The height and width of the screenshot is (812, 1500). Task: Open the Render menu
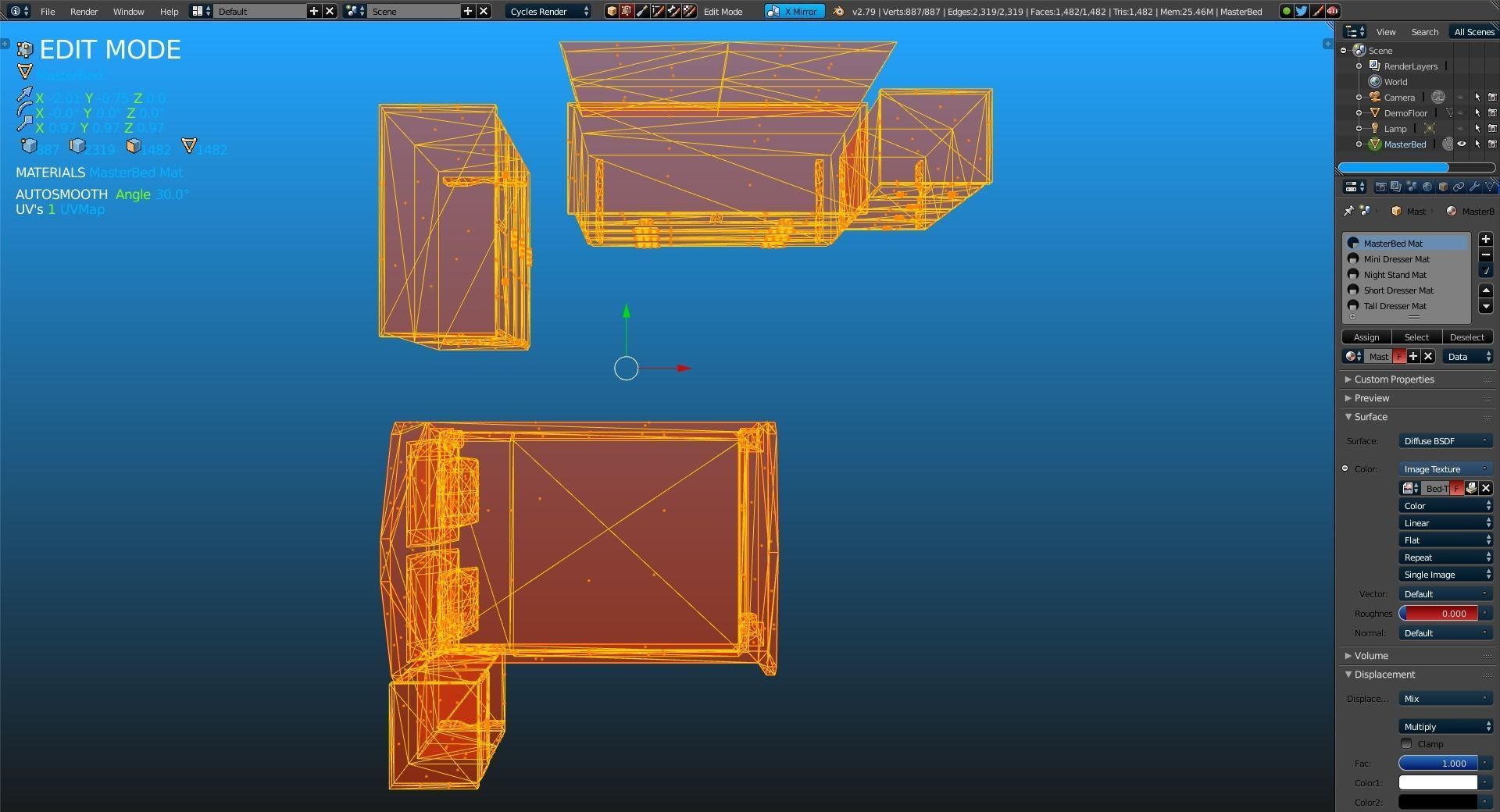pos(84,11)
